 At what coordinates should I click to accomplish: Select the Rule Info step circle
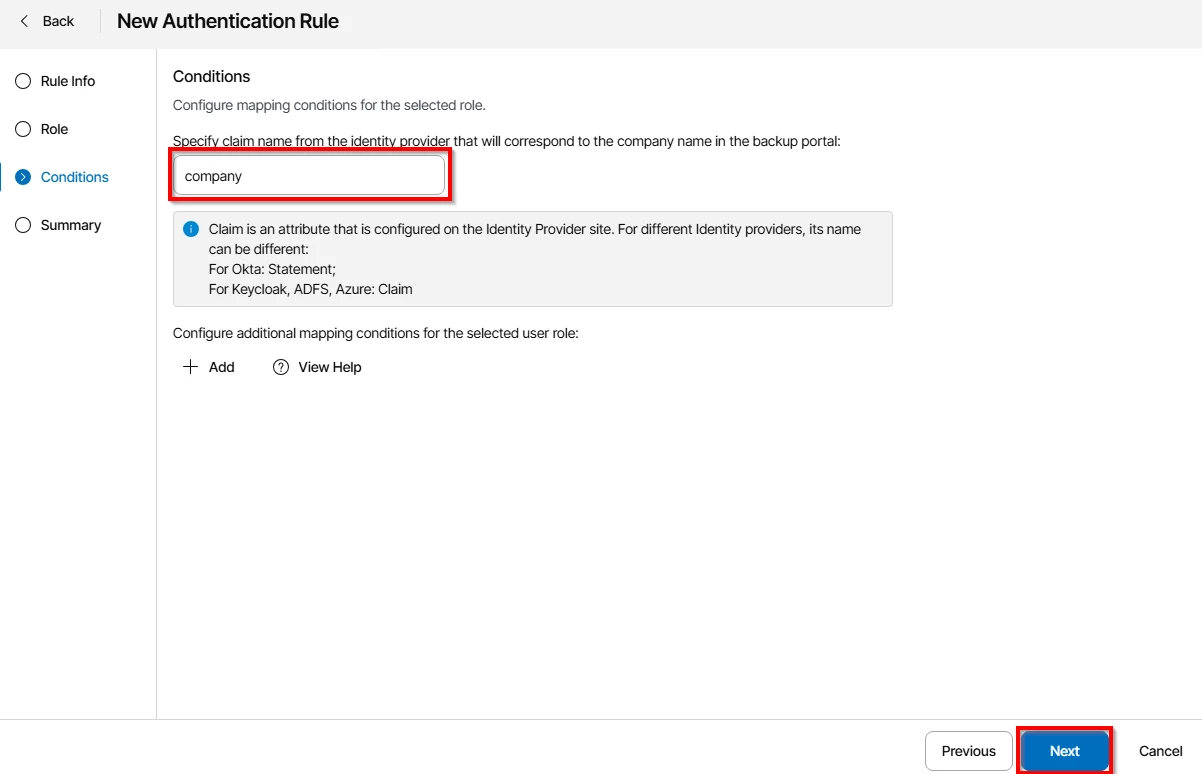pyautogui.click(x=23, y=81)
